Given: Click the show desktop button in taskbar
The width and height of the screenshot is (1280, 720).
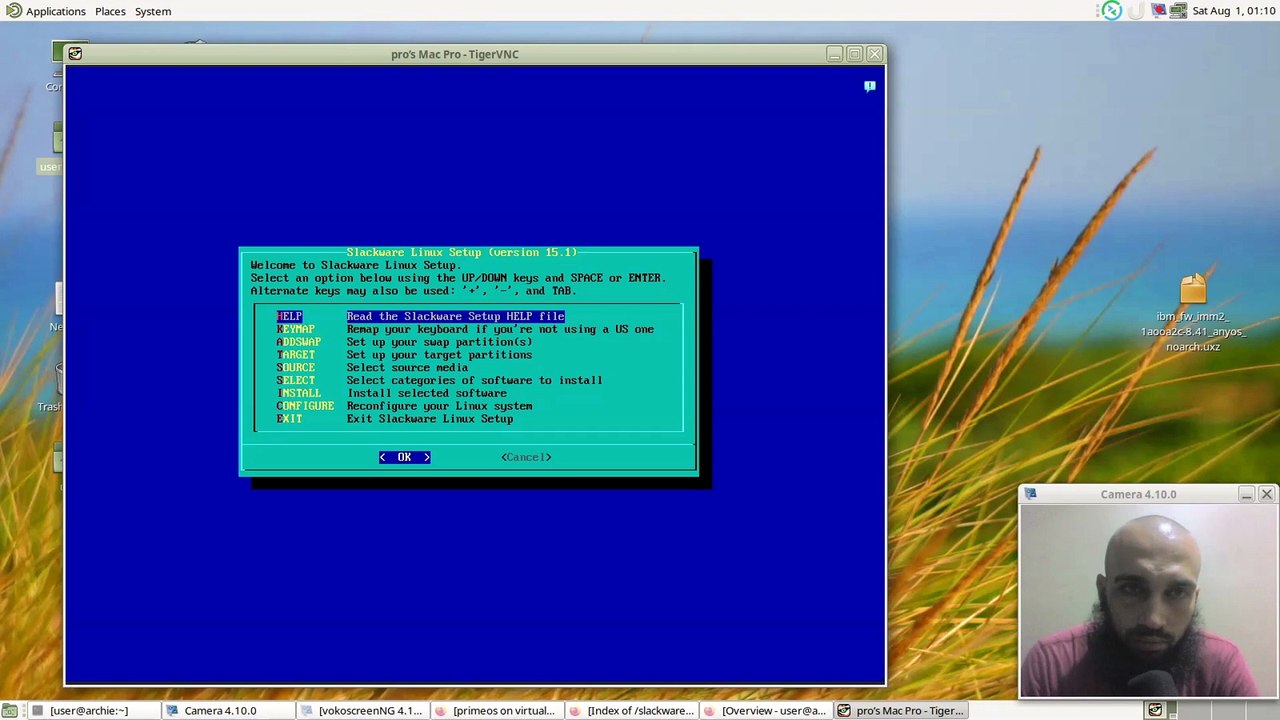Looking at the screenshot, I should tap(11, 711).
